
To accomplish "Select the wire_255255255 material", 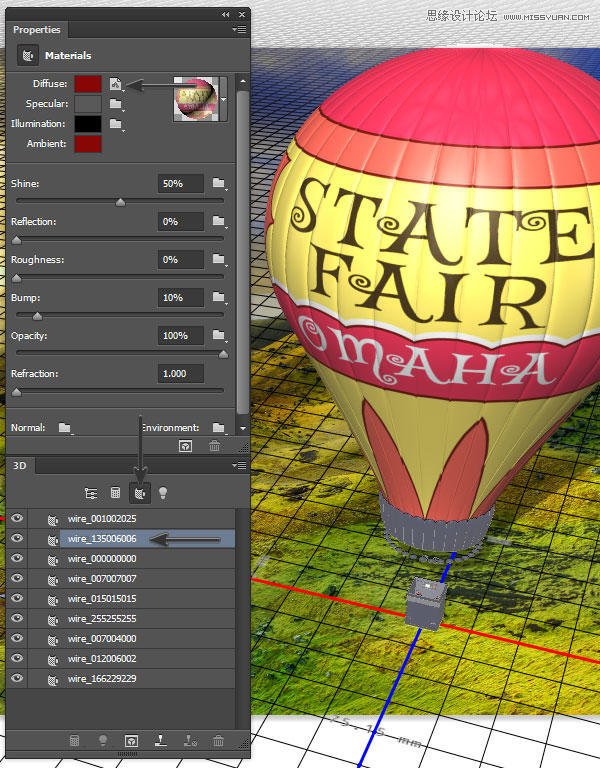I will tap(102, 619).
